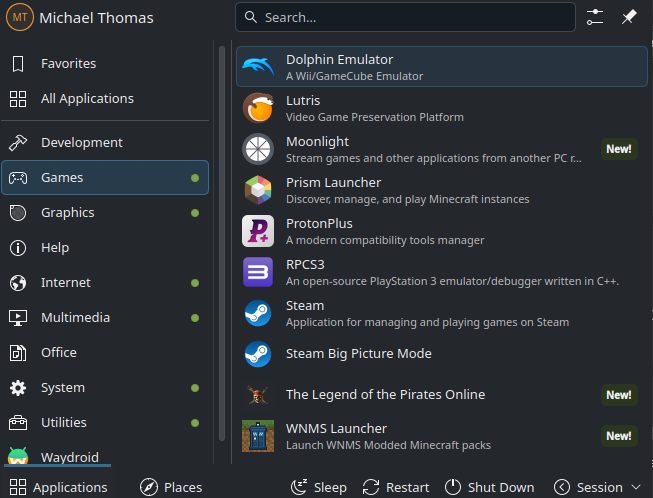This screenshot has width=653, height=498.
Task: Click the Michael Thomas user name
Action: point(96,18)
